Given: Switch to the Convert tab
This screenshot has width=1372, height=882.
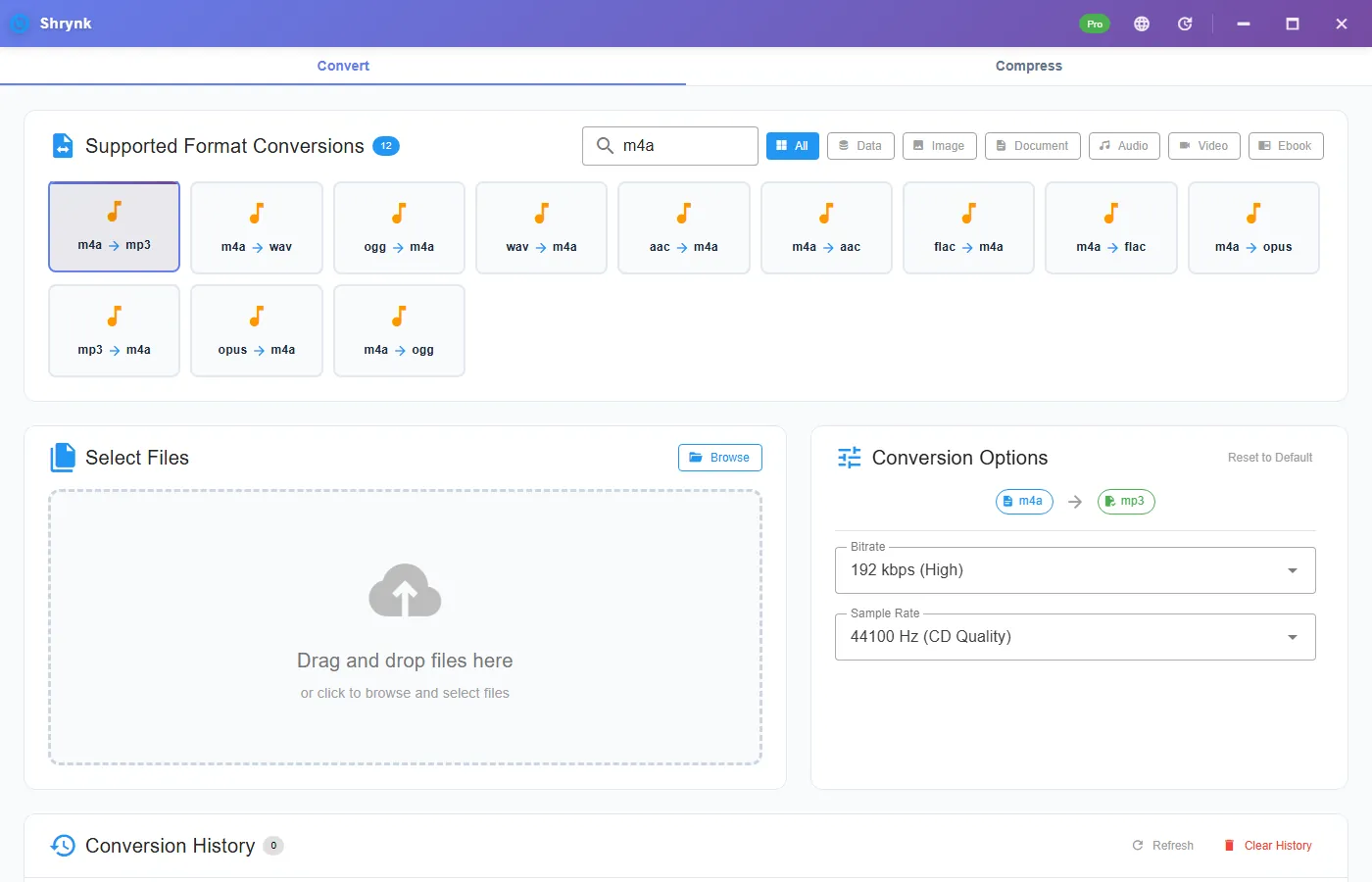Looking at the screenshot, I should click(x=343, y=66).
